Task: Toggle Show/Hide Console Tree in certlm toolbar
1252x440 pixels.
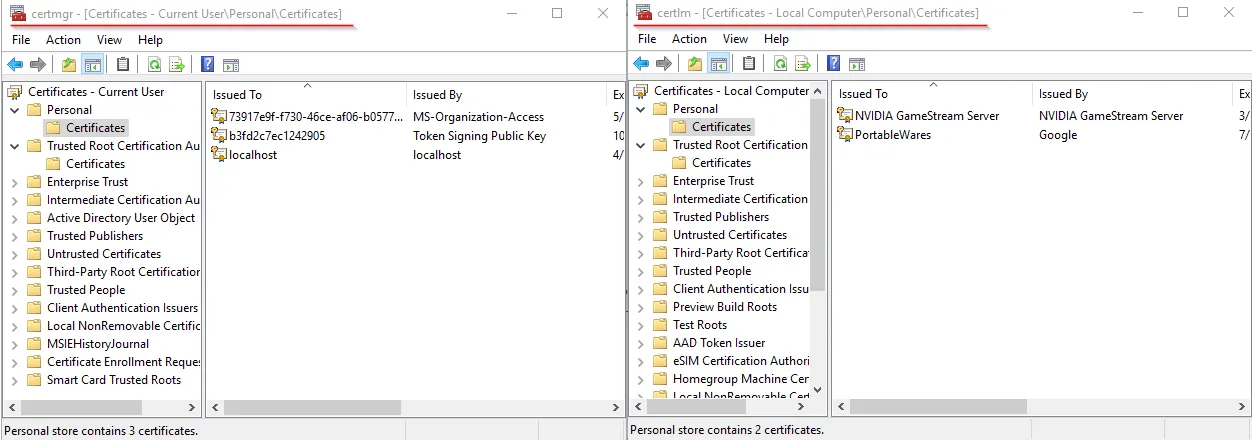Action: click(718, 64)
